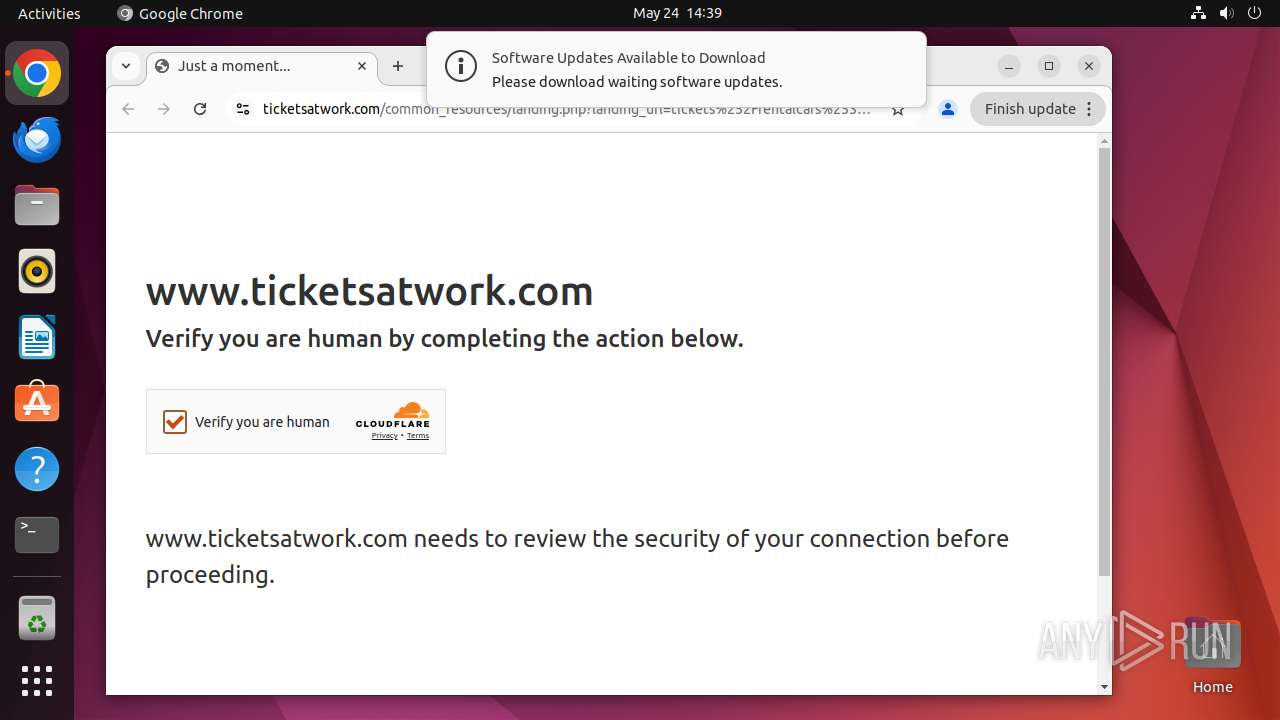Open the Chrome profile avatar
The image size is (1280, 720).
(948, 109)
